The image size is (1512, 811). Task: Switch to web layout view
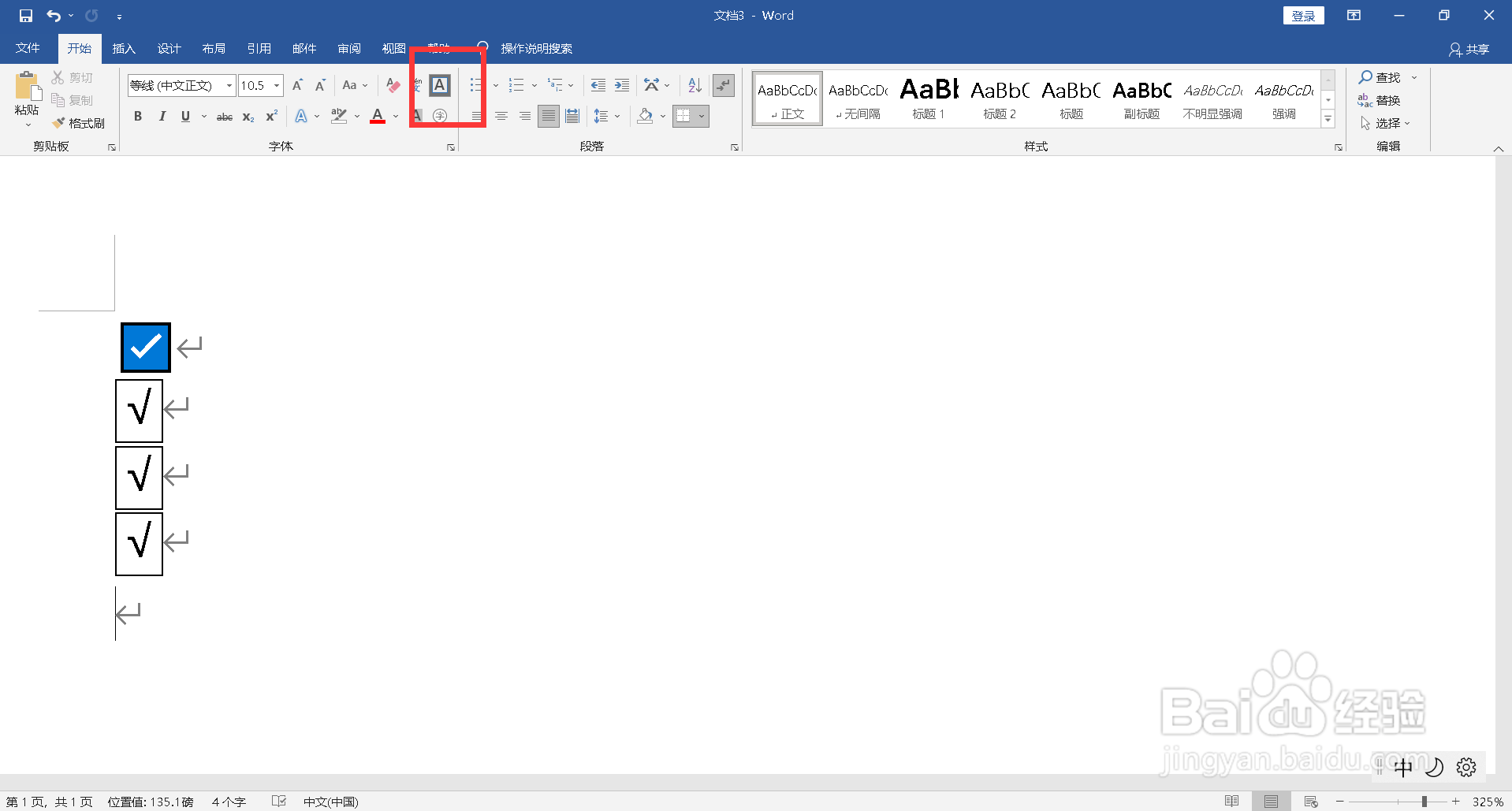click(1311, 802)
